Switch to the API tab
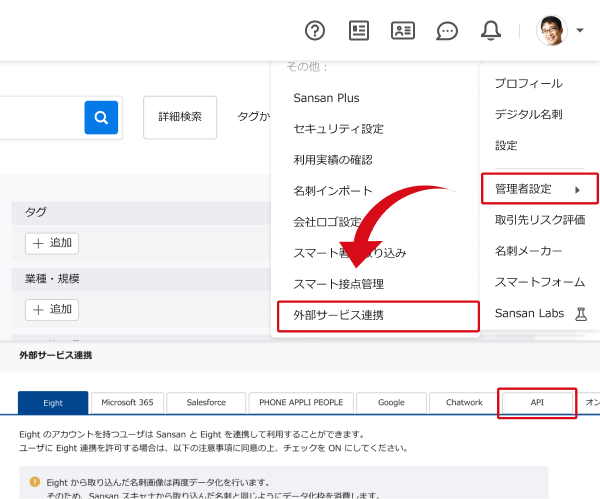600x499 pixels. pos(537,402)
